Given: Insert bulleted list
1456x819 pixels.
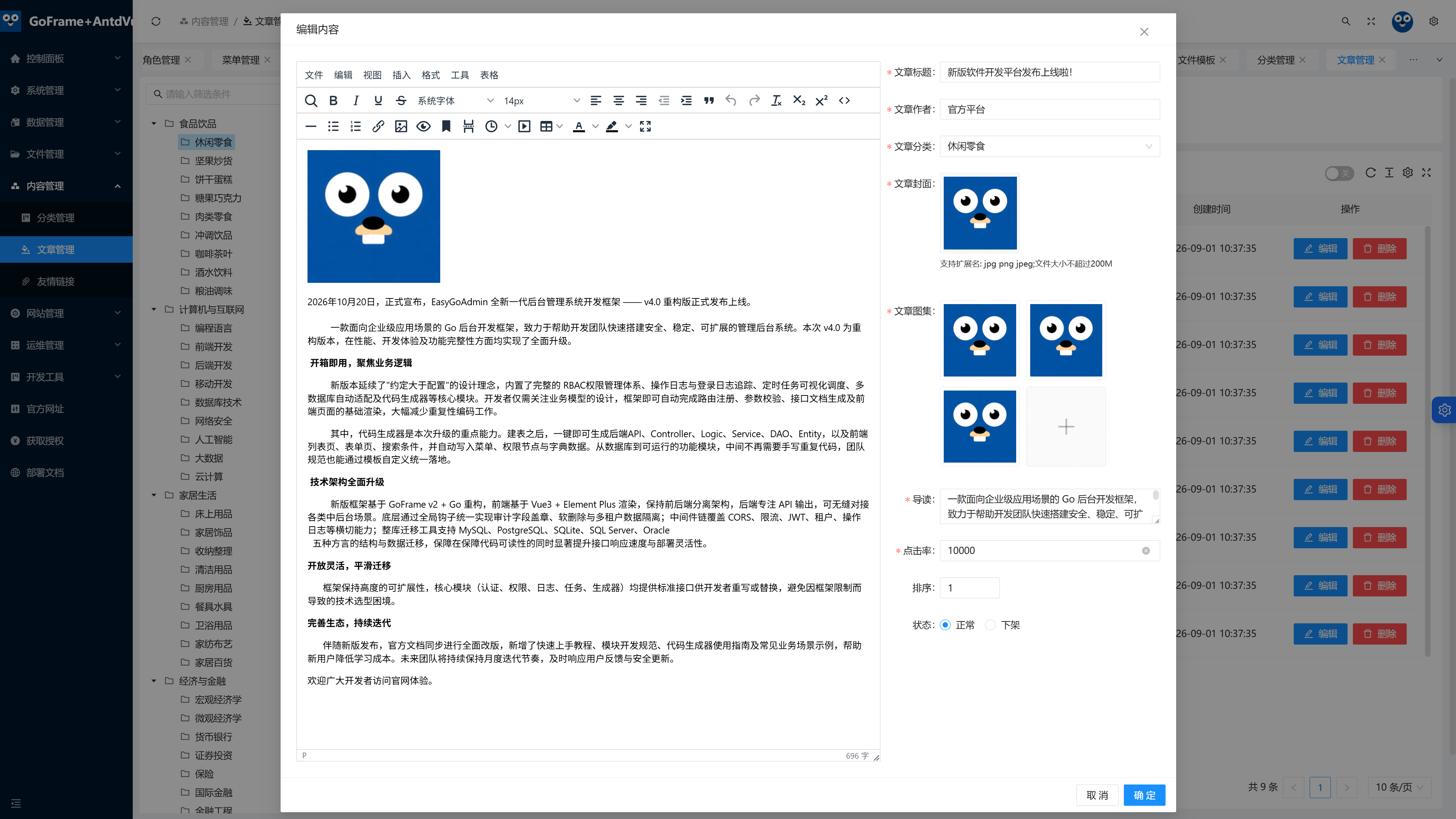Looking at the screenshot, I should (x=333, y=127).
